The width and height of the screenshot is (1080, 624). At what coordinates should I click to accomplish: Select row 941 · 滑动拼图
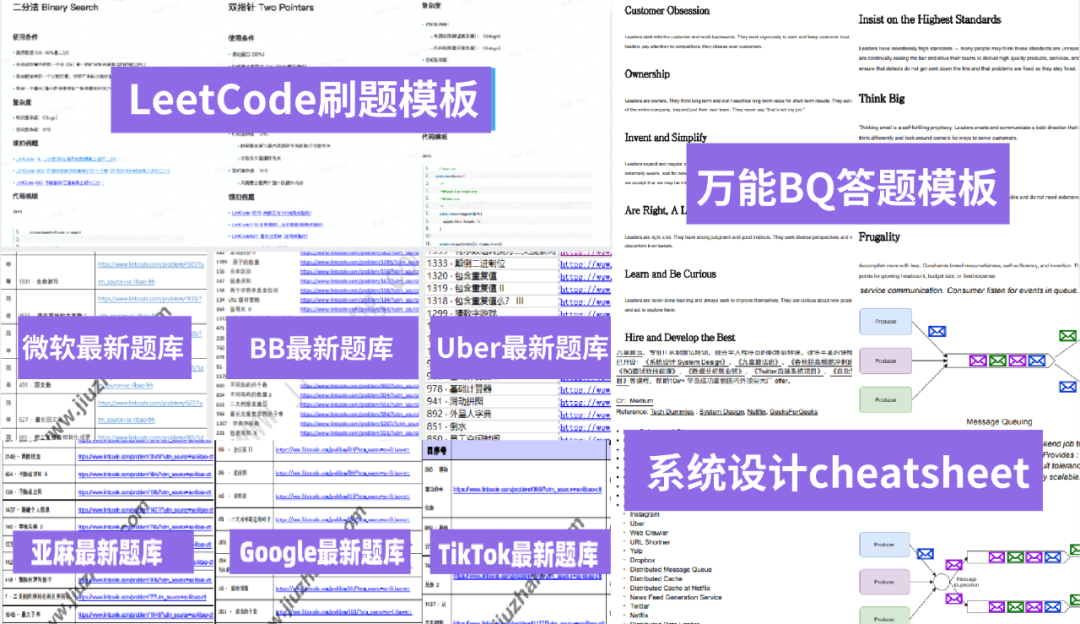(492, 401)
